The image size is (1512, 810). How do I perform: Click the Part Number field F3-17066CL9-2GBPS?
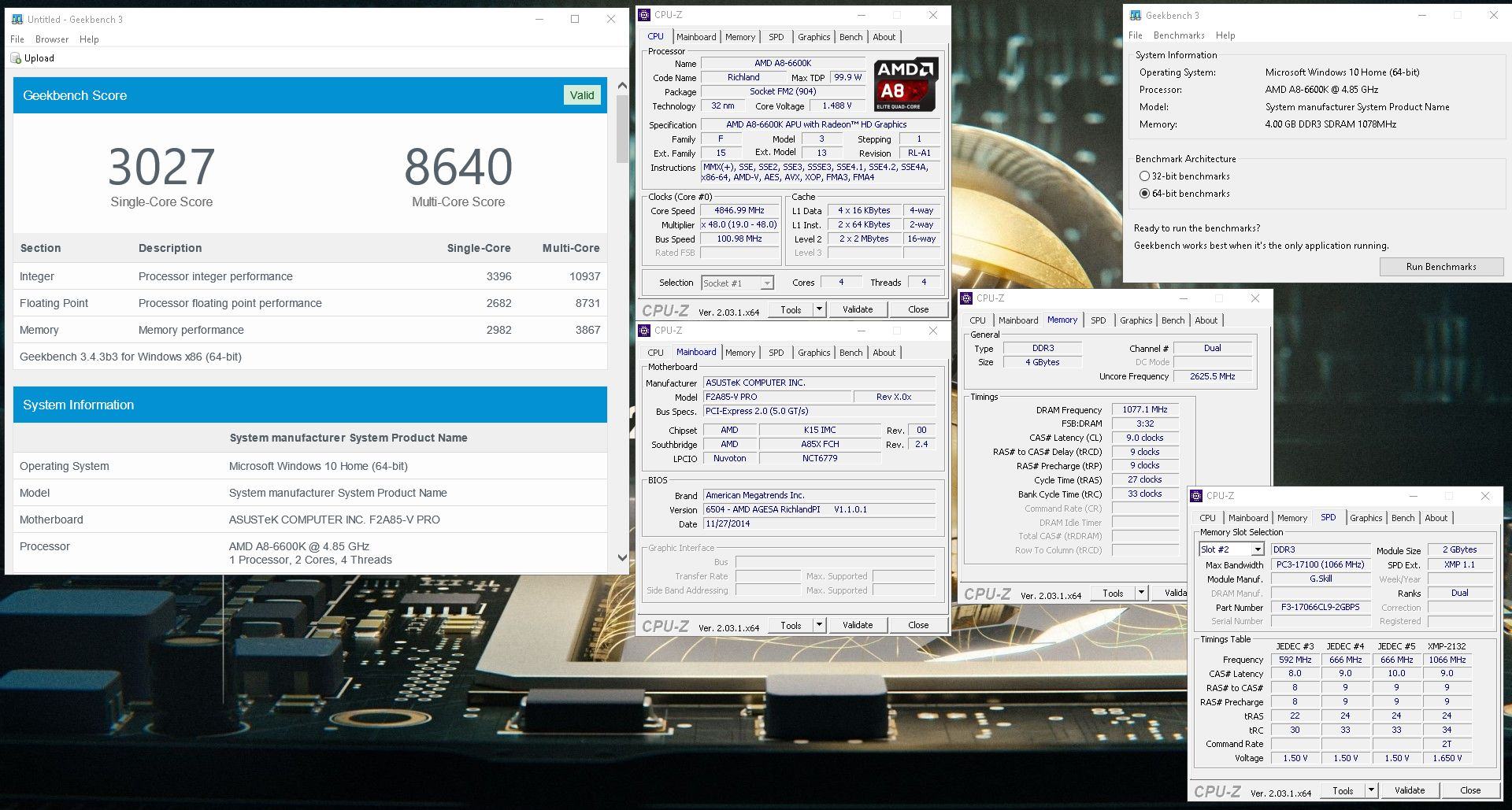(x=1320, y=608)
